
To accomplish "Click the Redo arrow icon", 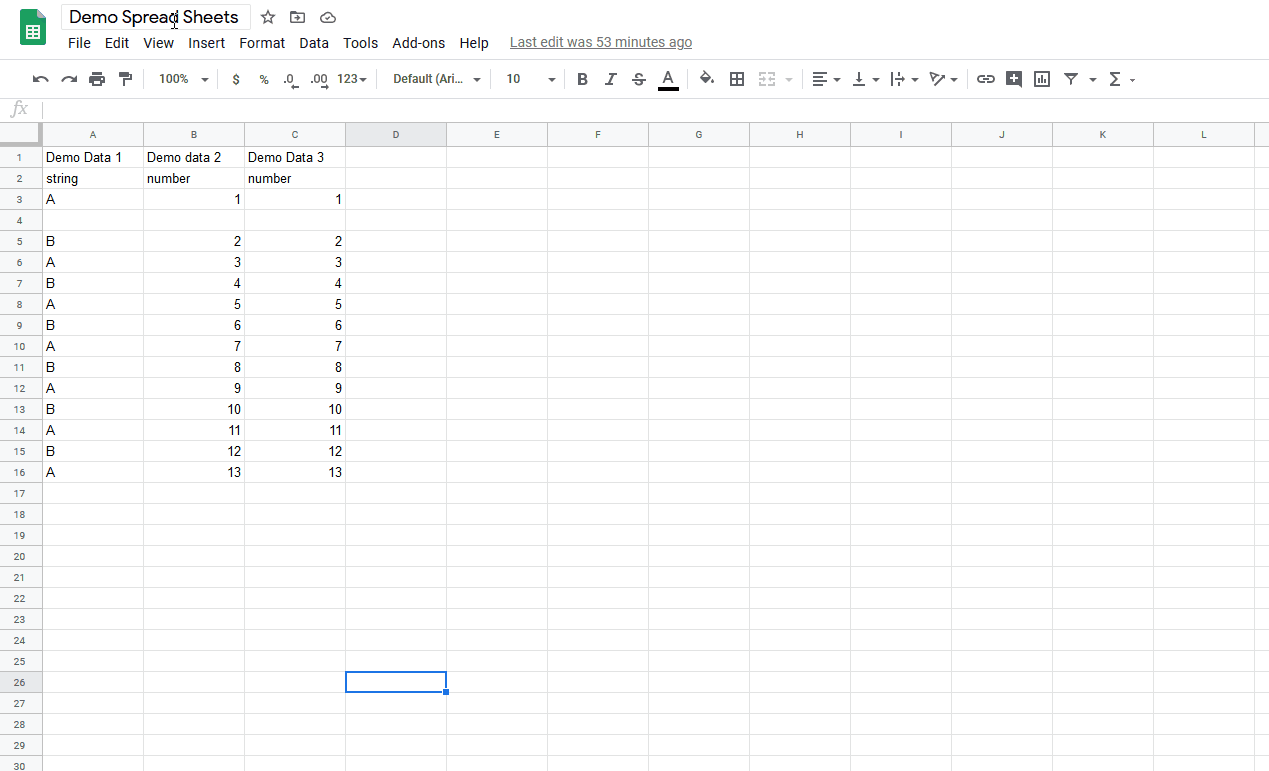I will (69, 79).
